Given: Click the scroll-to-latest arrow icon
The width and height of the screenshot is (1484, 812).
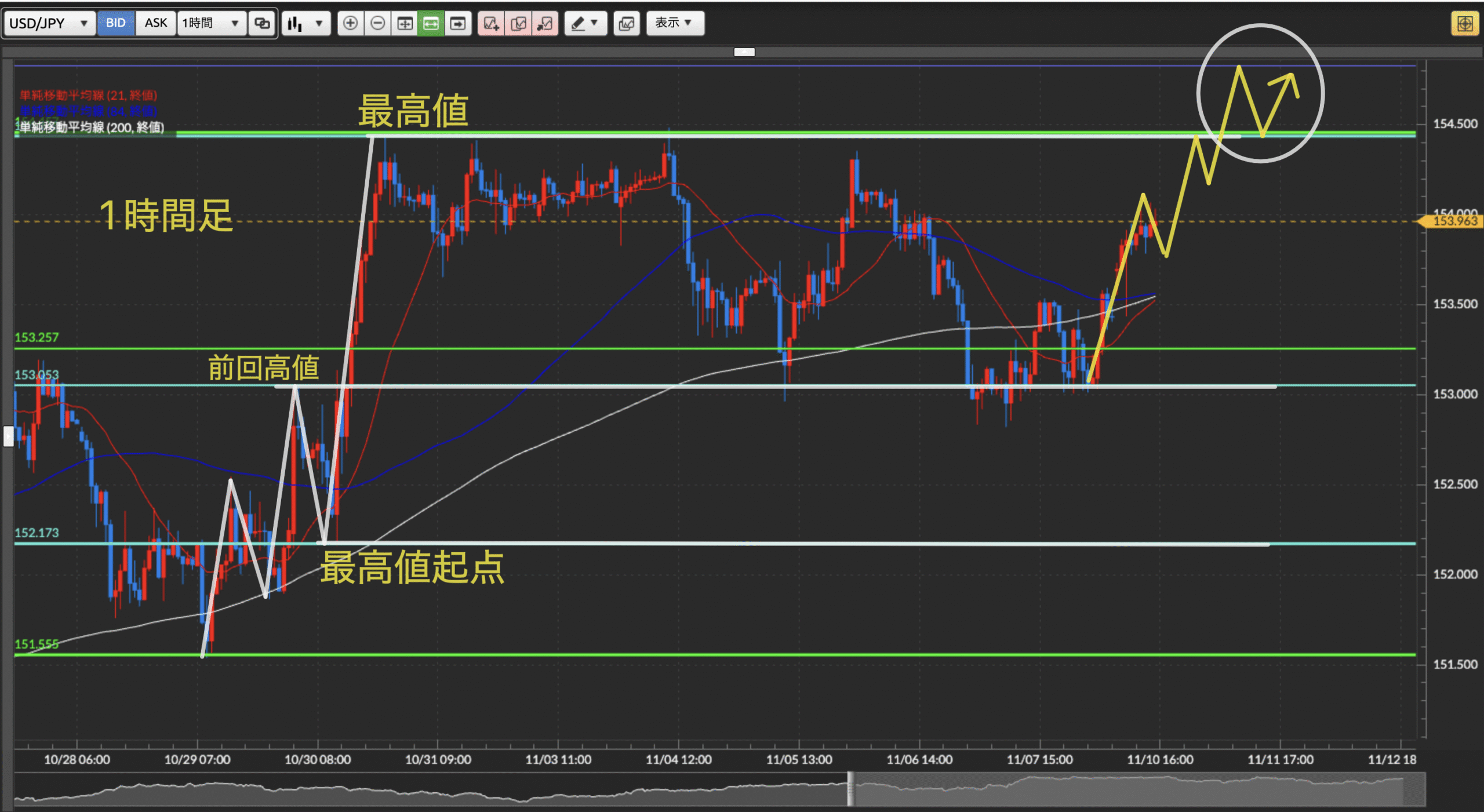Looking at the screenshot, I should (458, 23).
